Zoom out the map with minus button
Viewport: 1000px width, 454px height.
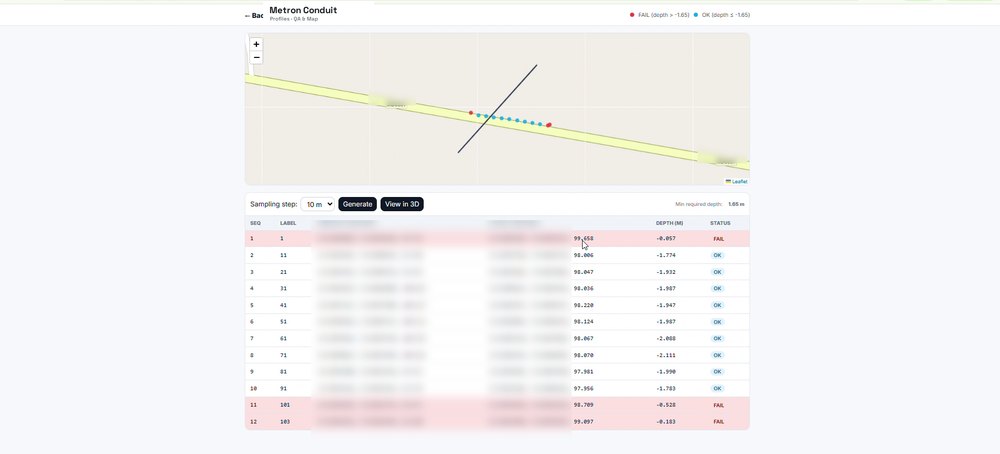pyautogui.click(x=256, y=58)
